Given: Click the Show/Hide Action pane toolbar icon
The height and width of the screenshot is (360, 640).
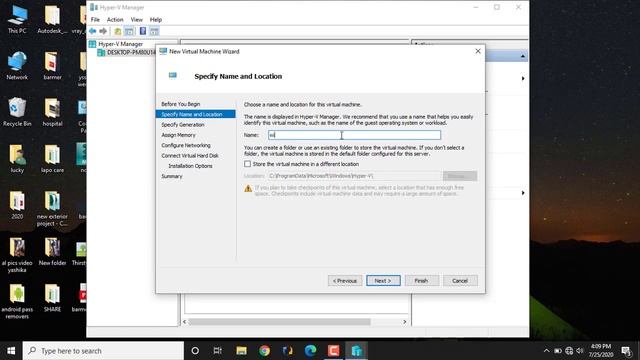Looking at the screenshot, I should point(154,31).
